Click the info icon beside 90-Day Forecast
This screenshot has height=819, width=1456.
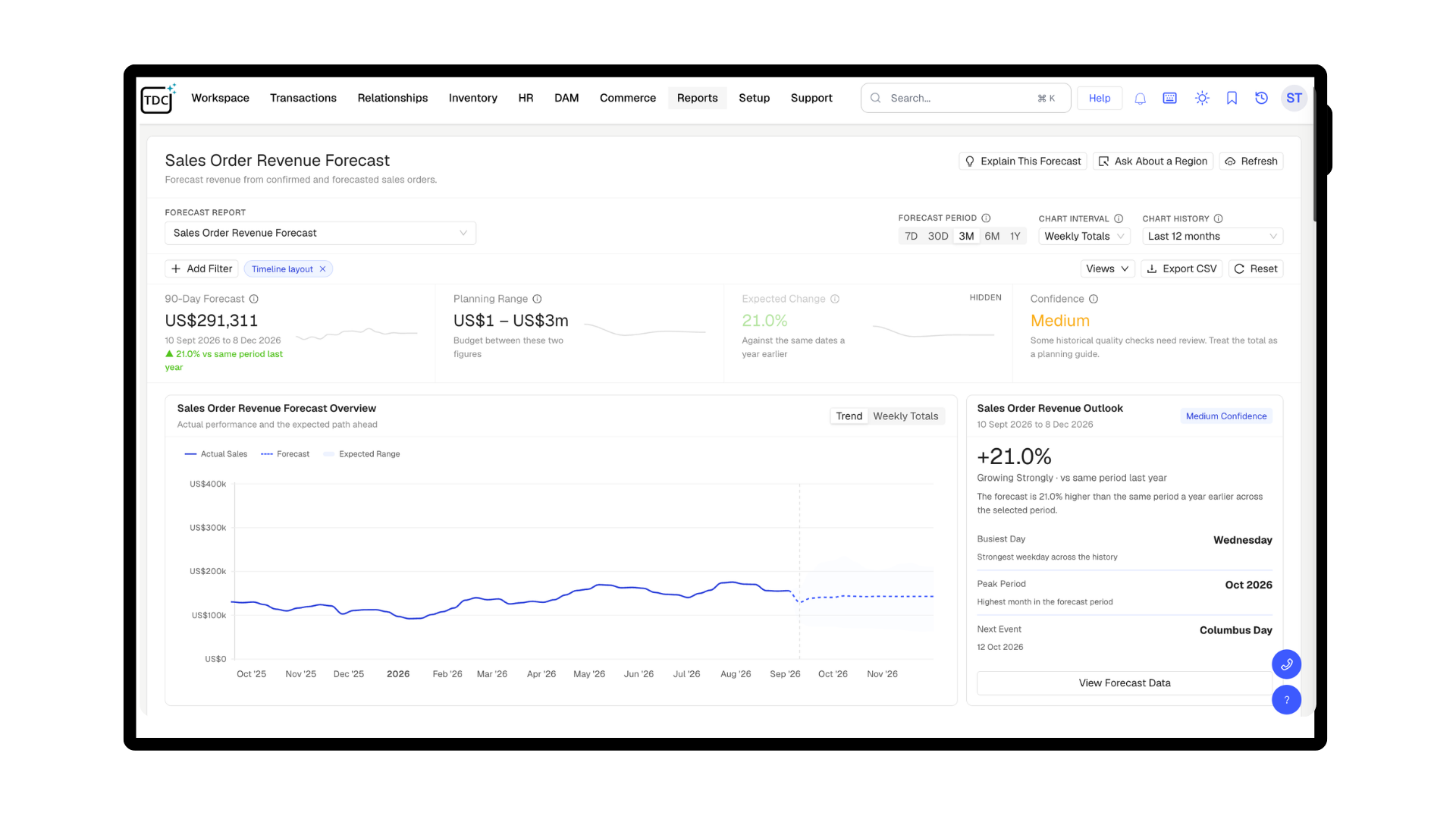[254, 299]
